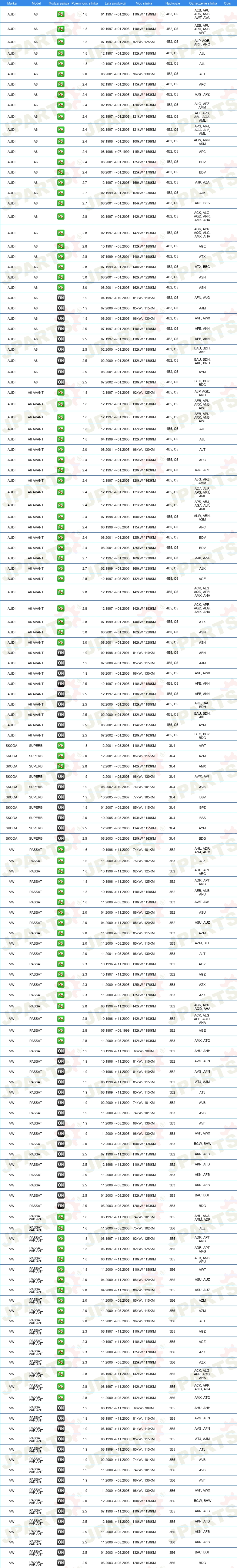Click diesel ON icon in Skoda Superb BSV row
237x1568 pixels.
click(x=61, y=797)
